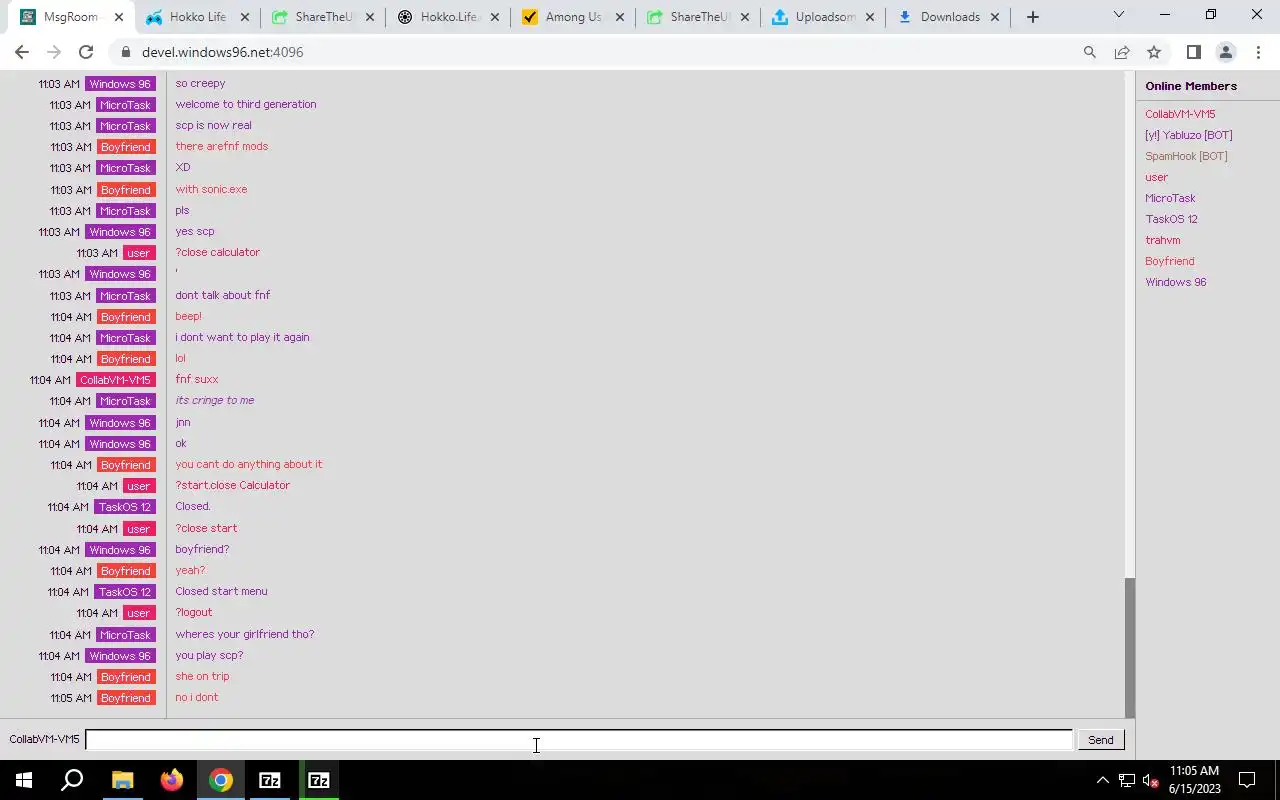Open the tab search chevron
This screenshot has height=800, width=1280.
1119,15
